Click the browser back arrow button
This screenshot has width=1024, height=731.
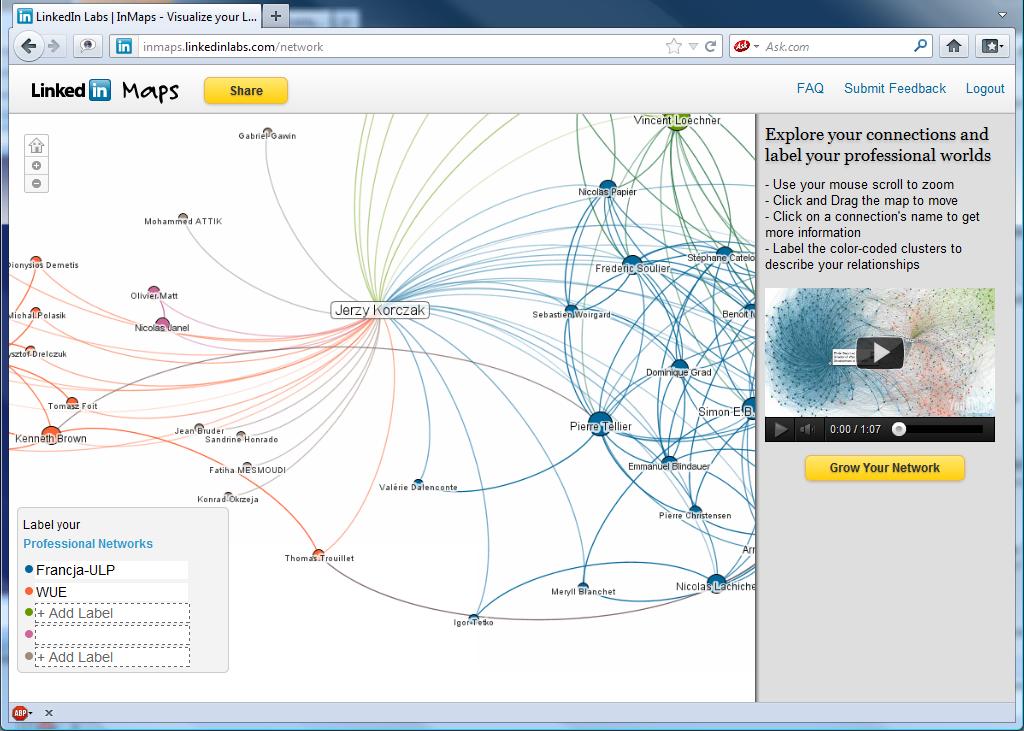click(28, 46)
